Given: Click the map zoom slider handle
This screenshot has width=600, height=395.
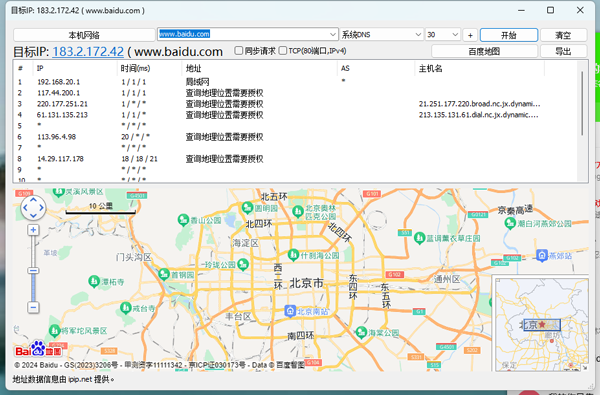Looking at the screenshot, I should (x=33, y=271).
